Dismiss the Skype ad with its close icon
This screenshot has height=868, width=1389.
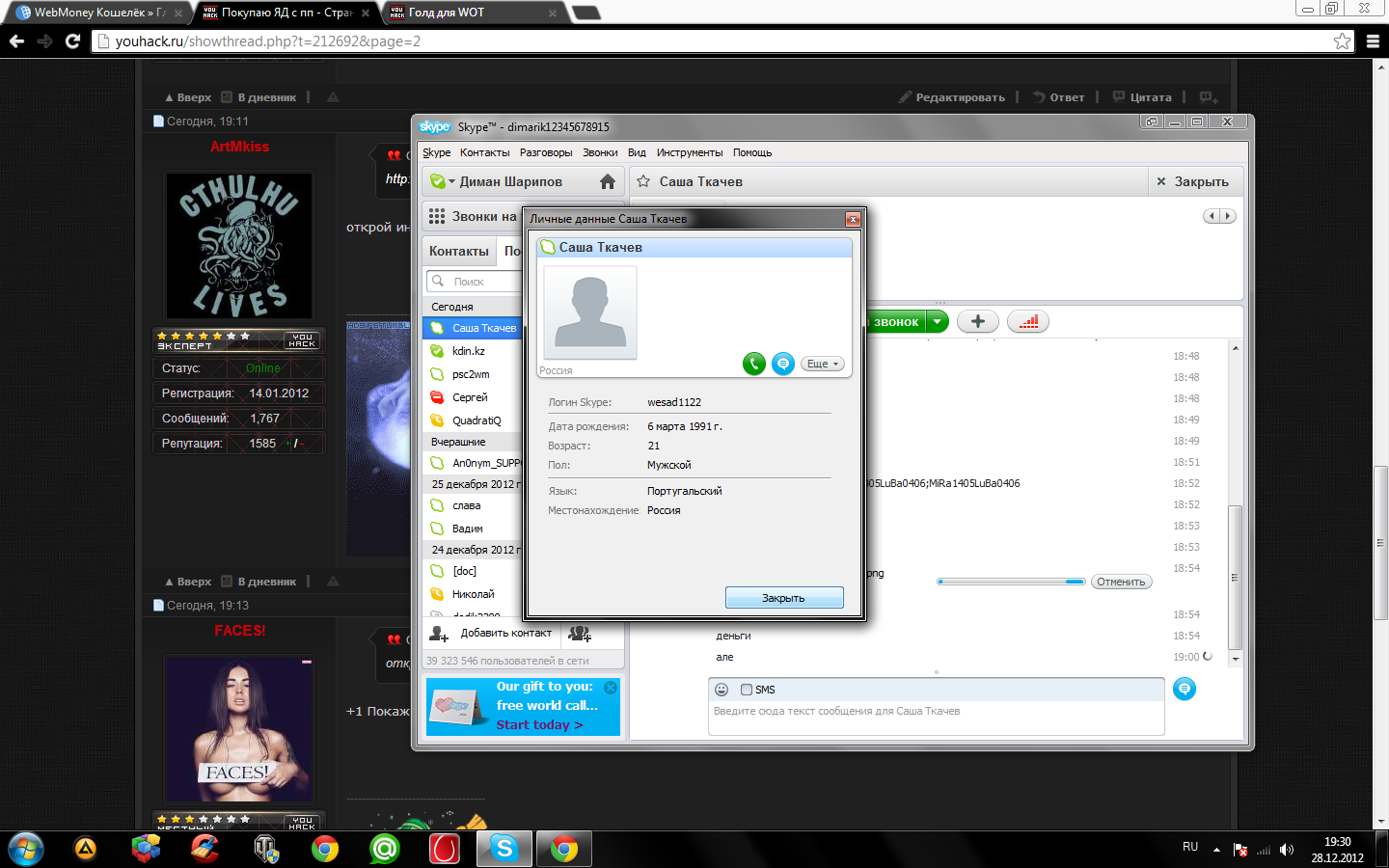coord(611,688)
